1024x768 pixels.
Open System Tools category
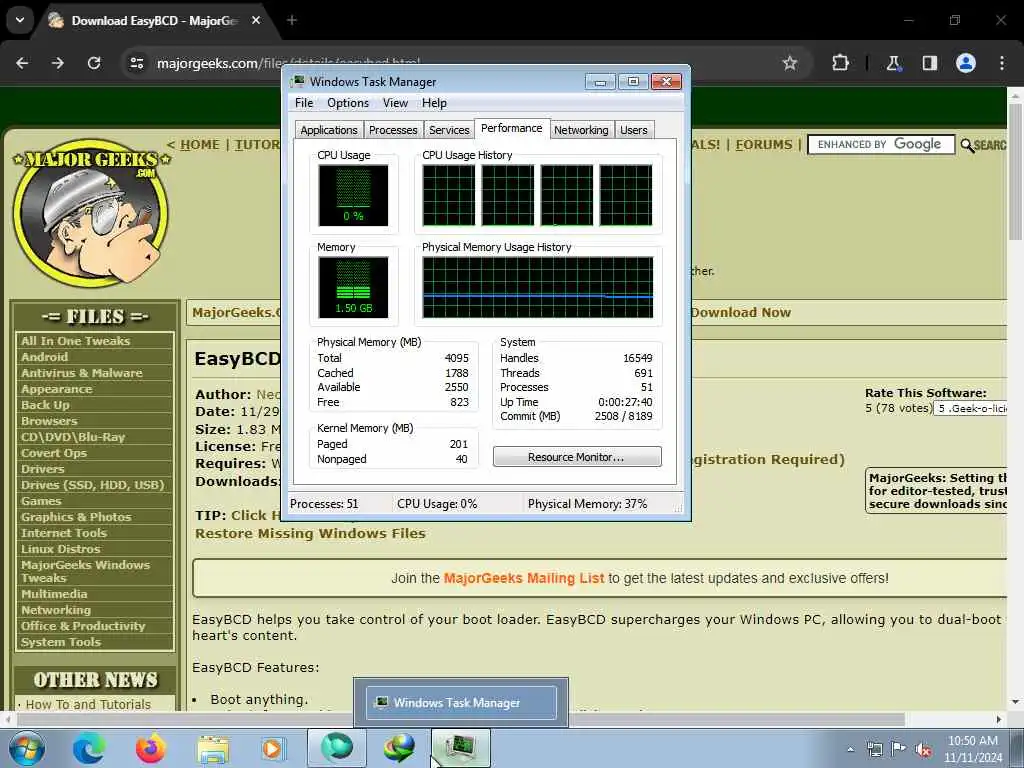pyautogui.click(x=61, y=642)
